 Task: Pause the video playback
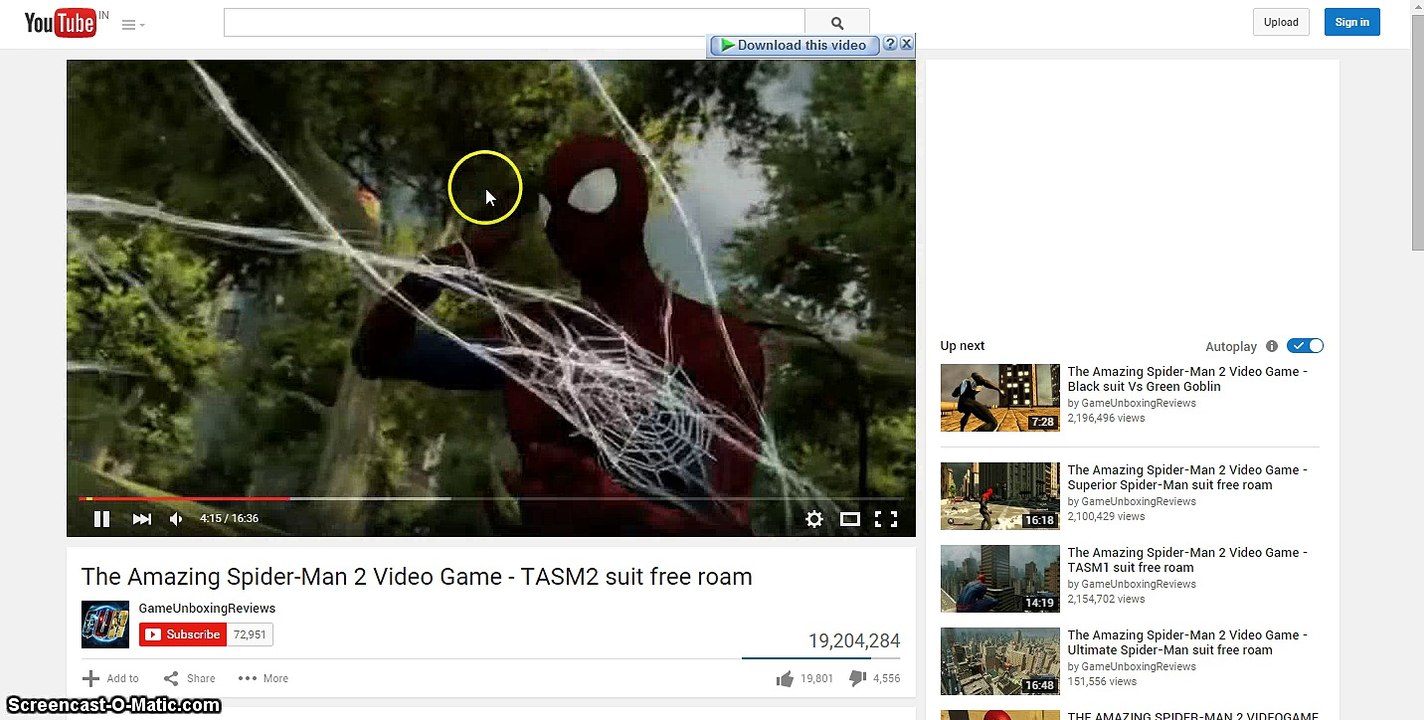[101, 519]
